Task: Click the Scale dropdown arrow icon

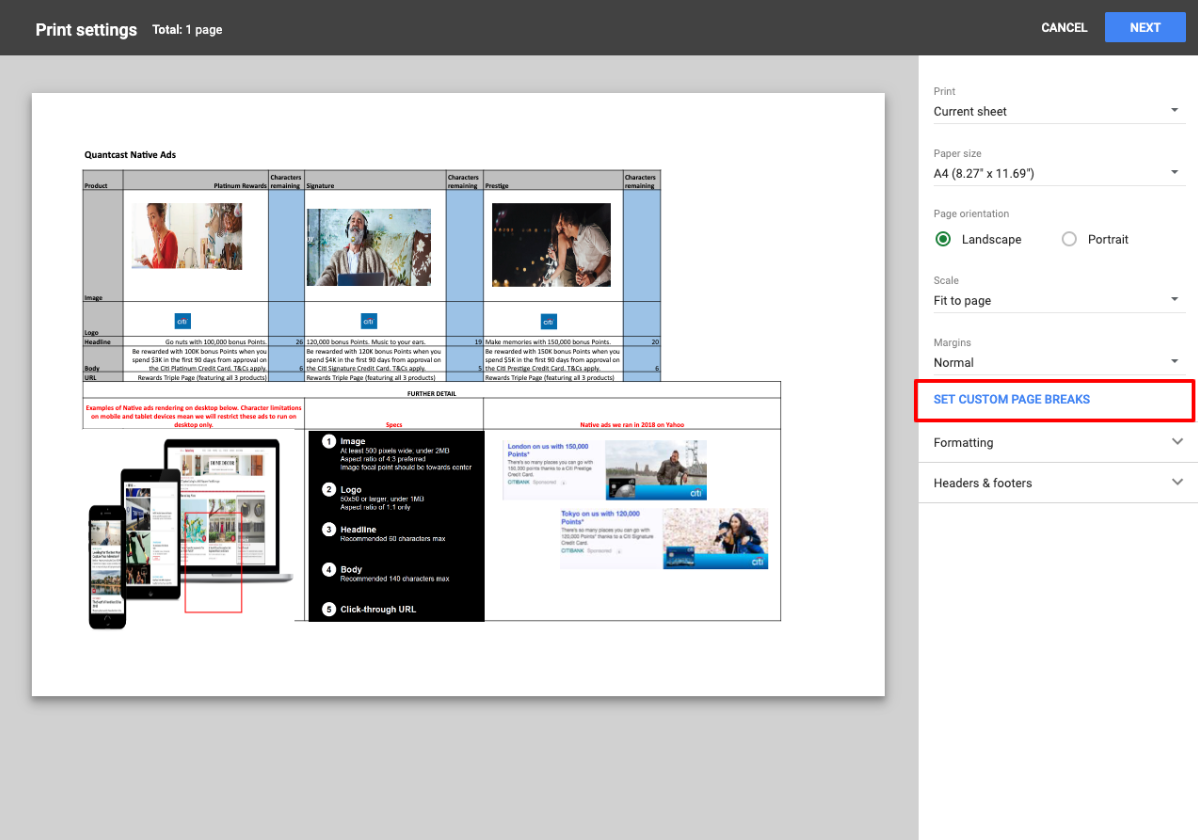Action: pos(1175,299)
